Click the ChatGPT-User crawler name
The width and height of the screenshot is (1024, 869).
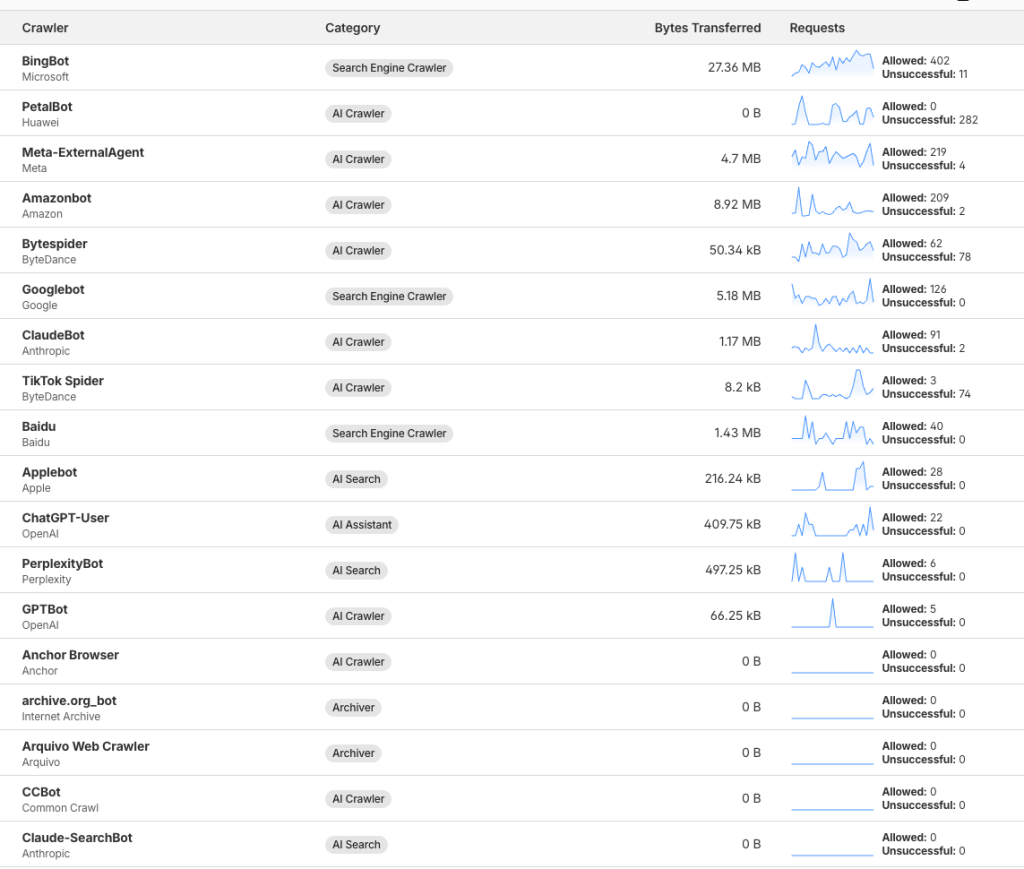[65, 518]
